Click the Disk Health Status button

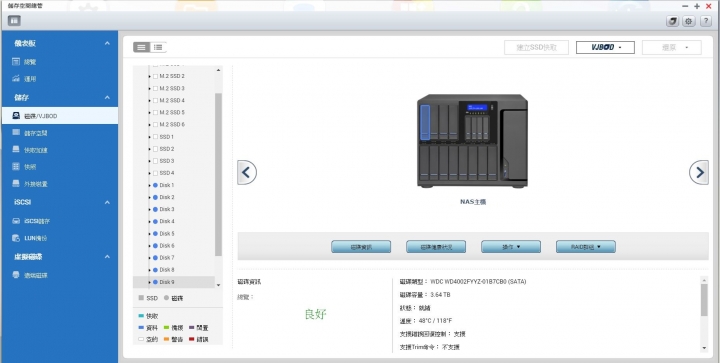(436, 246)
